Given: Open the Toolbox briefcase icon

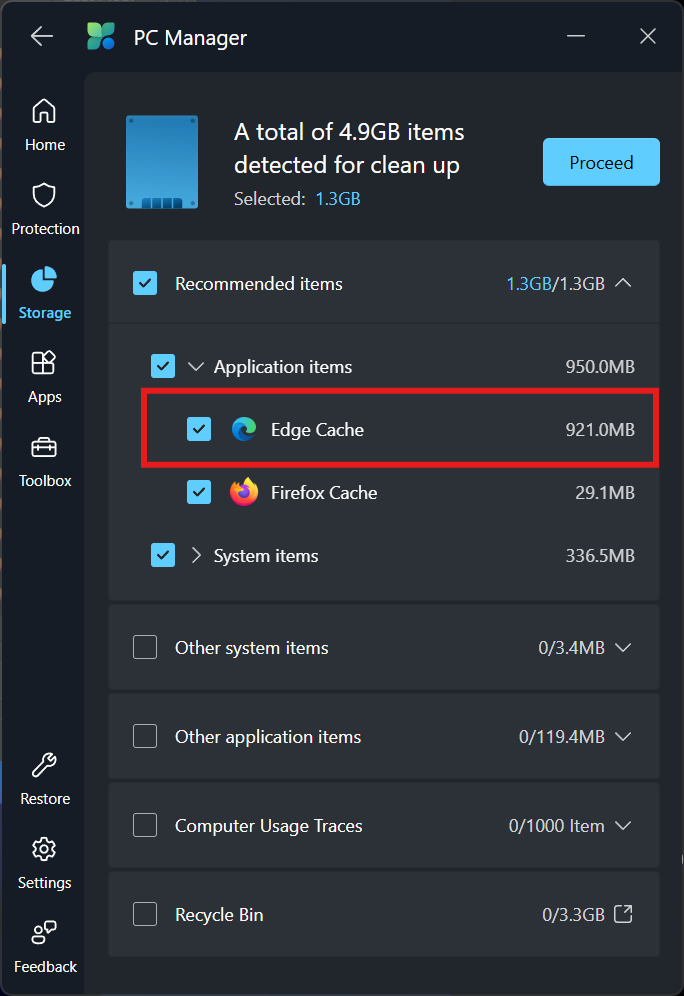Looking at the screenshot, I should [44, 447].
